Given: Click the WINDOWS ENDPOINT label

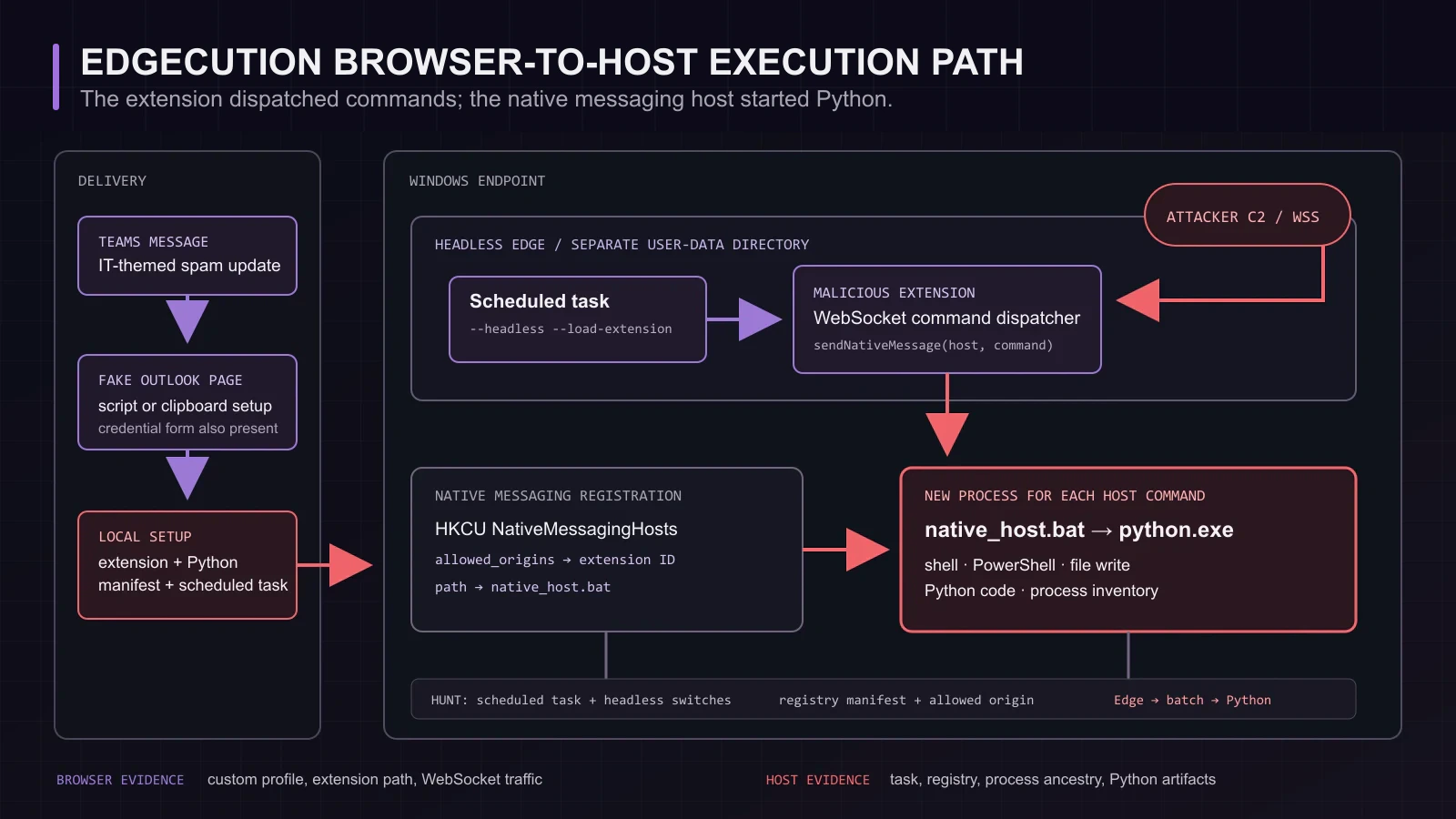Looking at the screenshot, I should tap(477, 181).
